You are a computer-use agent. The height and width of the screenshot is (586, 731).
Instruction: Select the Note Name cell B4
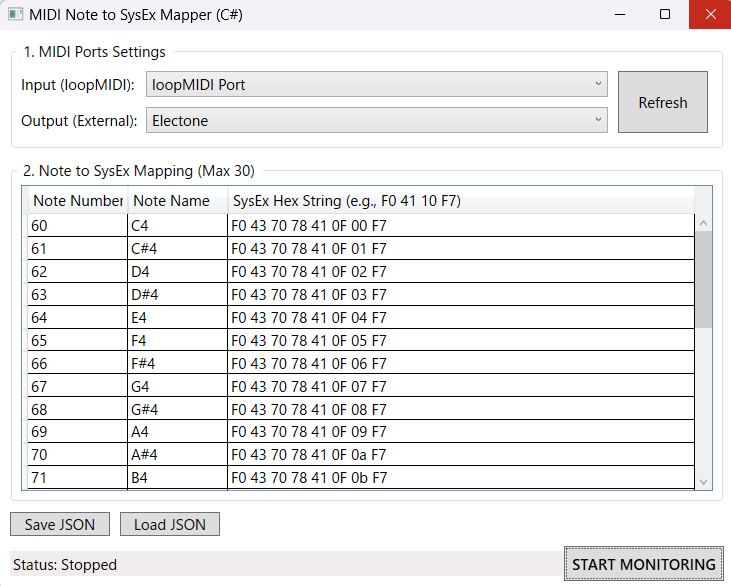click(178, 477)
